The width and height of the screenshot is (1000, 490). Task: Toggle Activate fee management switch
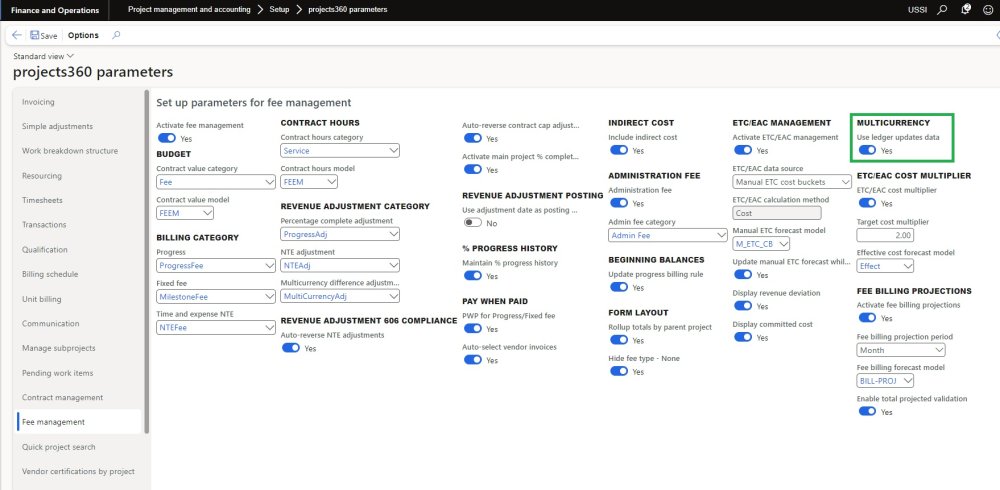click(167, 139)
